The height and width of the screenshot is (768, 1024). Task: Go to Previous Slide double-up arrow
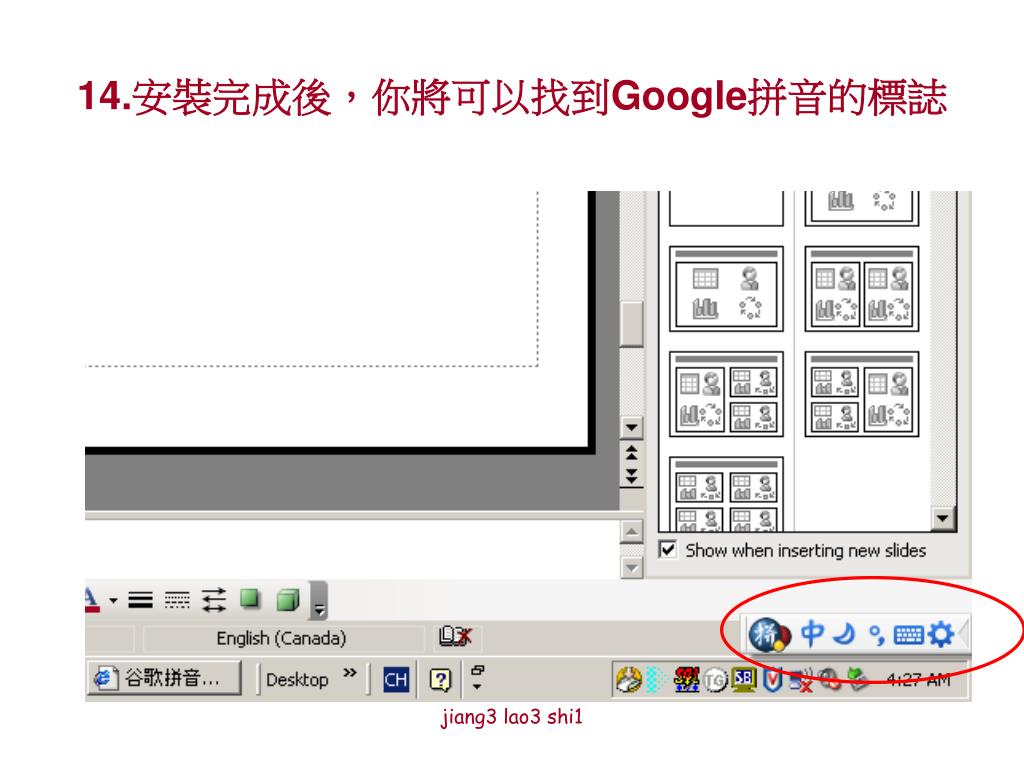[x=632, y=453]
